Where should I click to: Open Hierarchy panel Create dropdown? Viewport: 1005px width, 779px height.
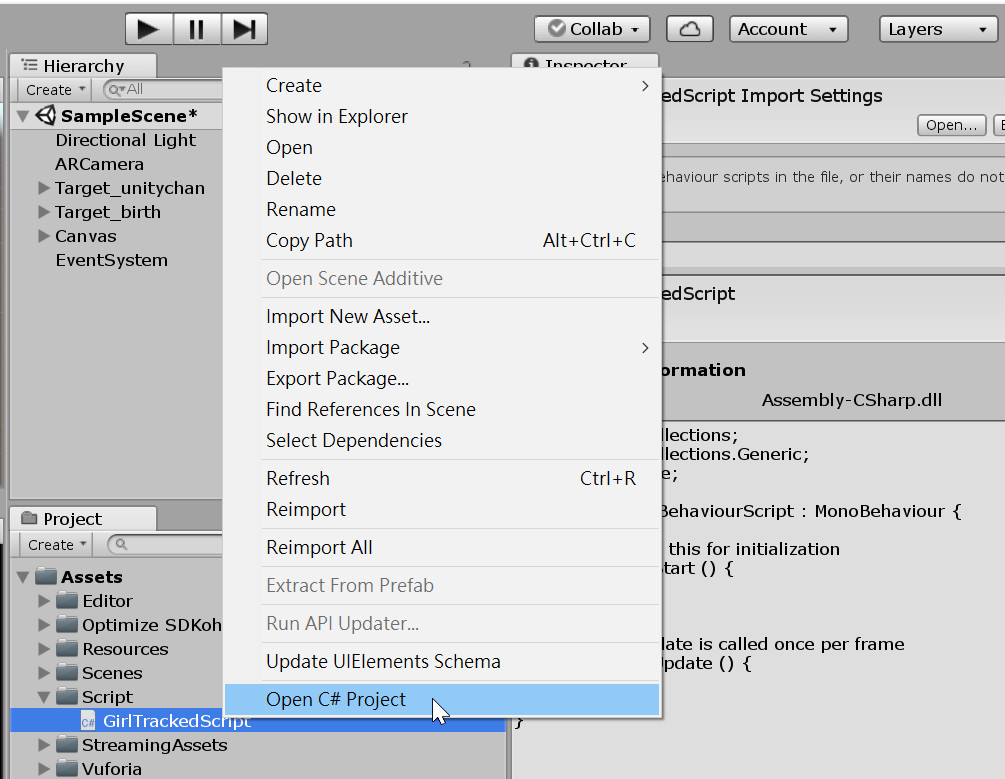54,90
